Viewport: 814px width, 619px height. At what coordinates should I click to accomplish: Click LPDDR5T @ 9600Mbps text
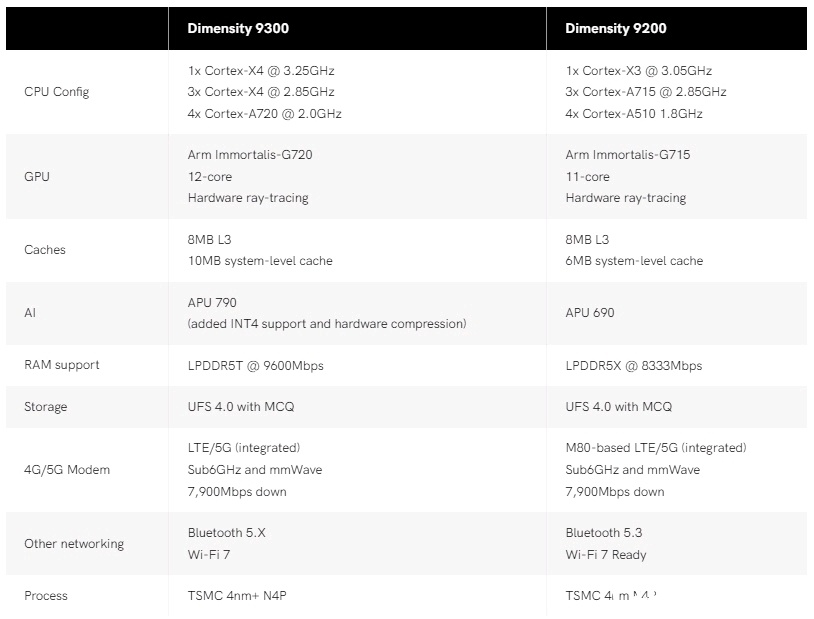click(256, 365)
